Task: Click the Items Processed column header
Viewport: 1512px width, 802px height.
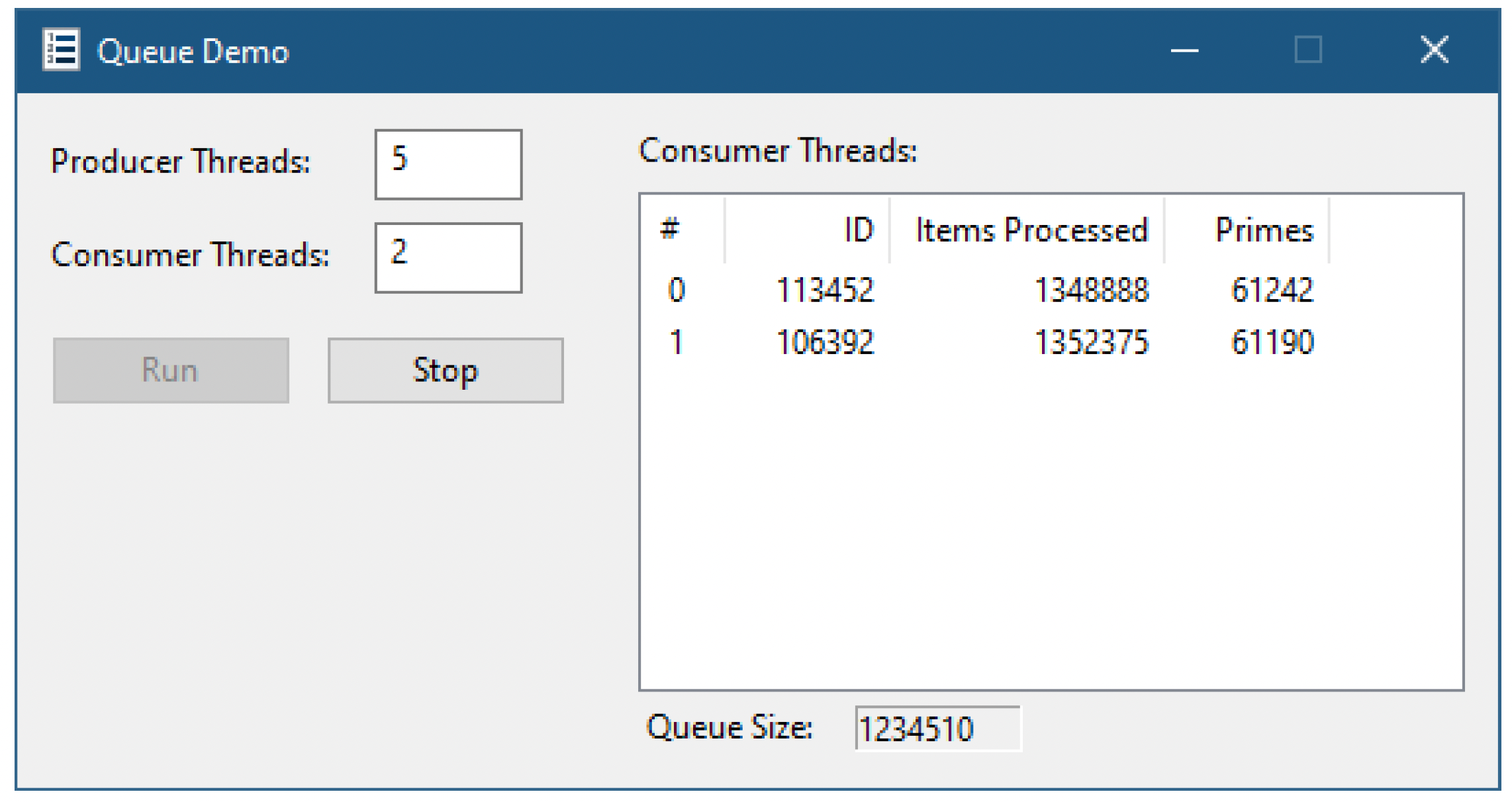Action: click(1027, 230)
